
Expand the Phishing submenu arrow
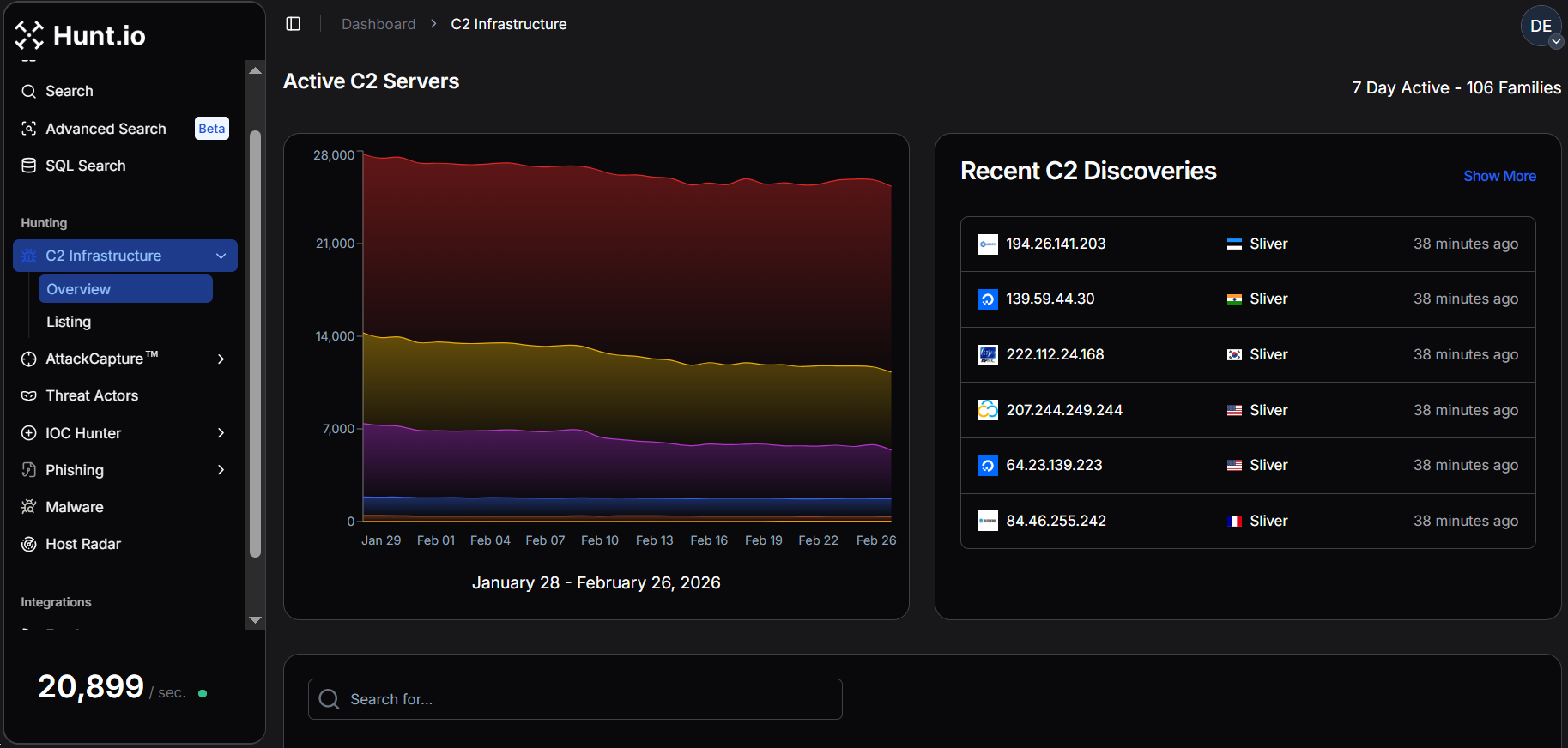(221, 470)
